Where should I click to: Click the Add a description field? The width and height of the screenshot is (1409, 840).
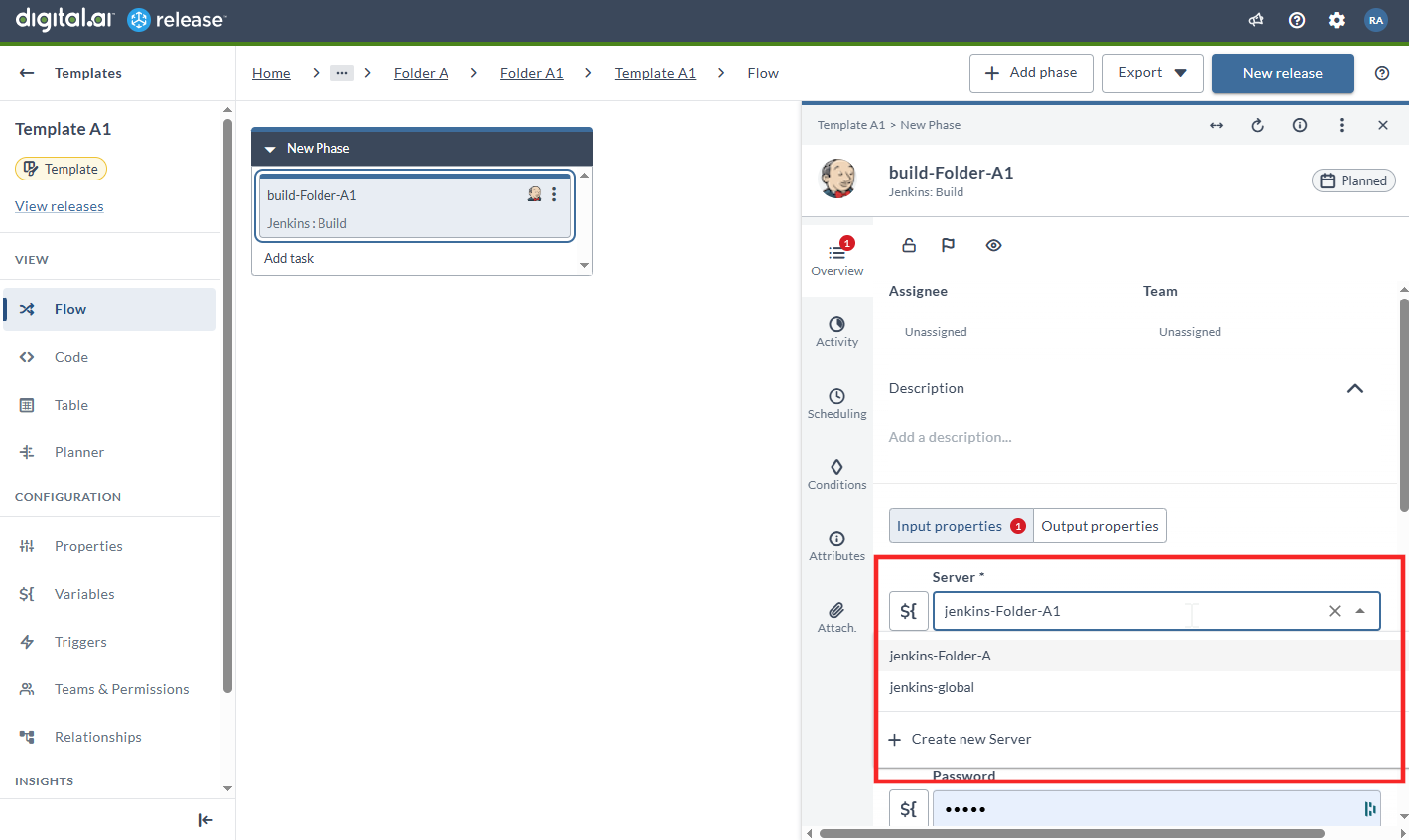coord(951,437)
